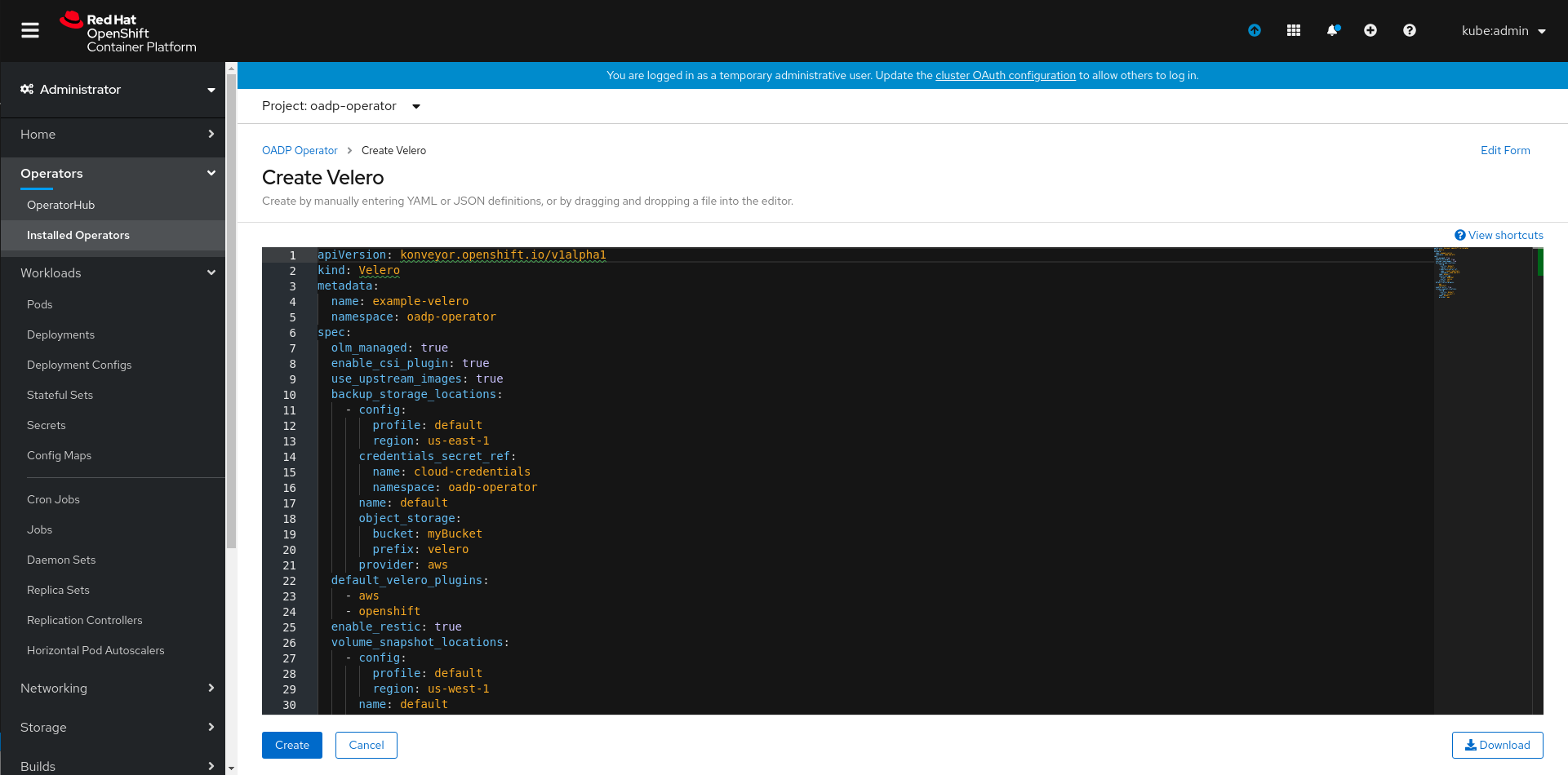Click the 'name: cloud-credentials' line
The height and width of the screenshot is (775, 1568).
click(x=451, y=472)
